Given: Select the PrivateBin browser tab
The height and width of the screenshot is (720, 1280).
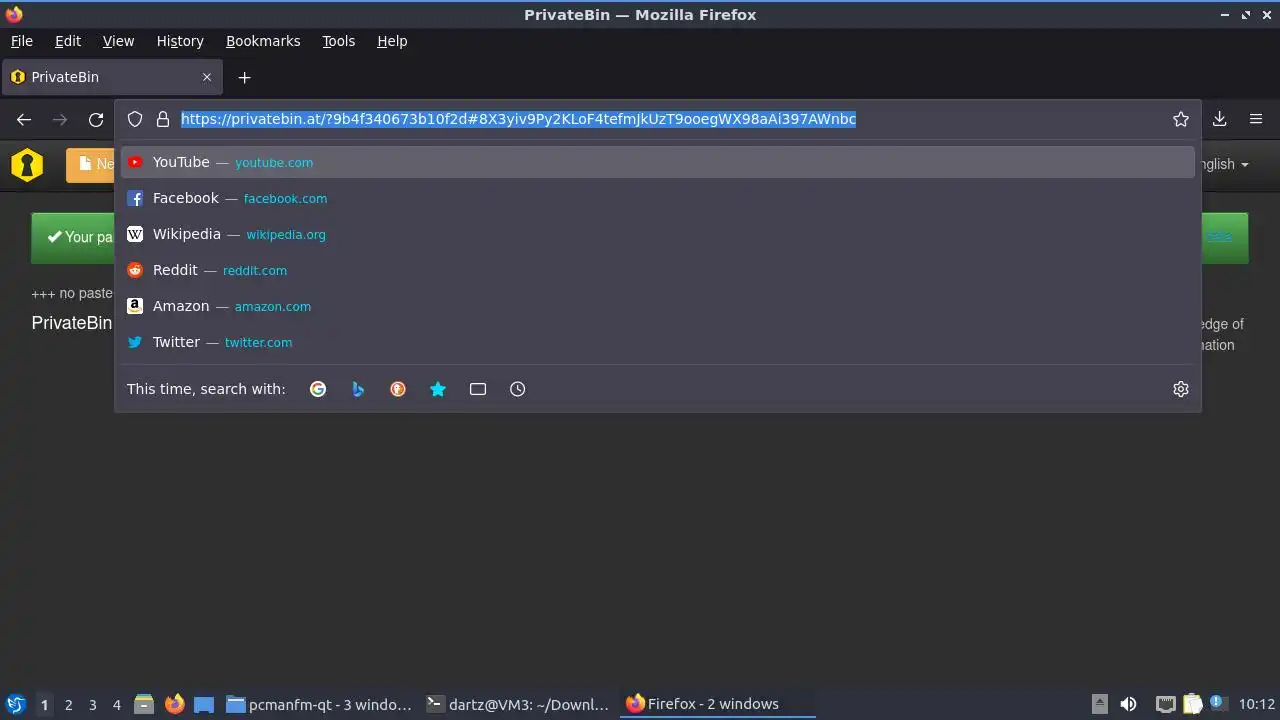Looking at the screenshot, I should coord(112,77).
